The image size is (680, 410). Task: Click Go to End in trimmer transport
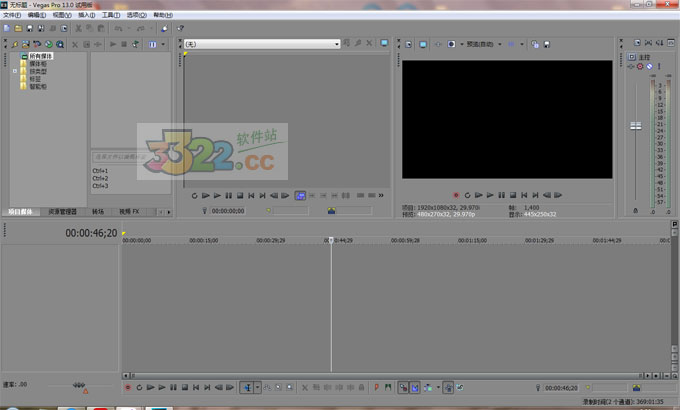tap(262, 196)
